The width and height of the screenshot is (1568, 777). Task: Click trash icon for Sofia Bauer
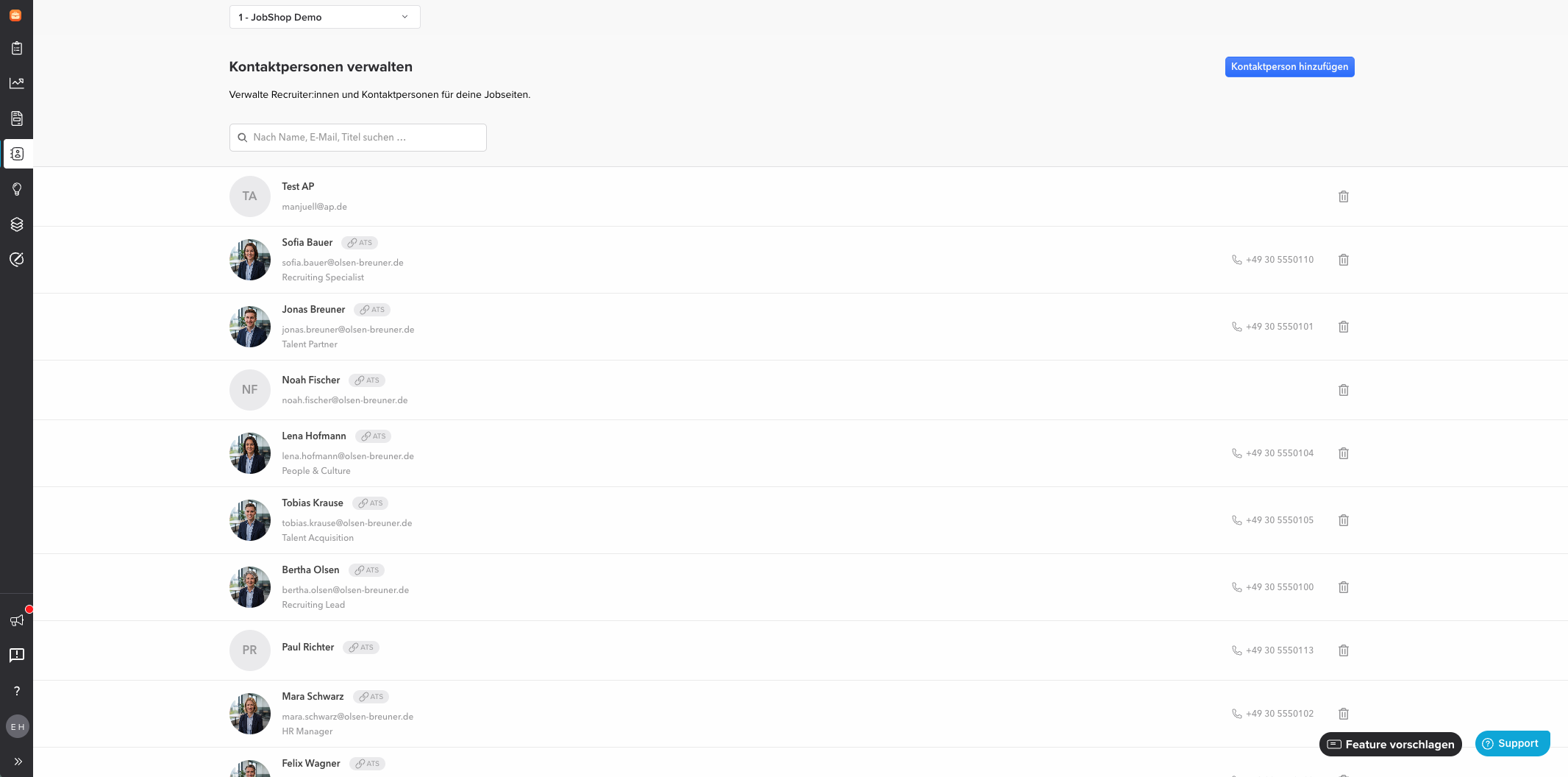tap(1343, 260)
